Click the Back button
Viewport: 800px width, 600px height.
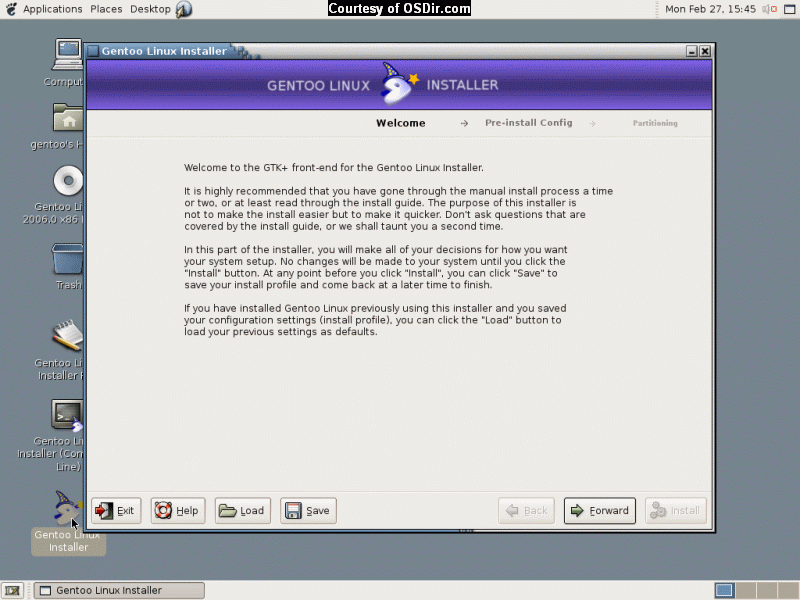526,511
